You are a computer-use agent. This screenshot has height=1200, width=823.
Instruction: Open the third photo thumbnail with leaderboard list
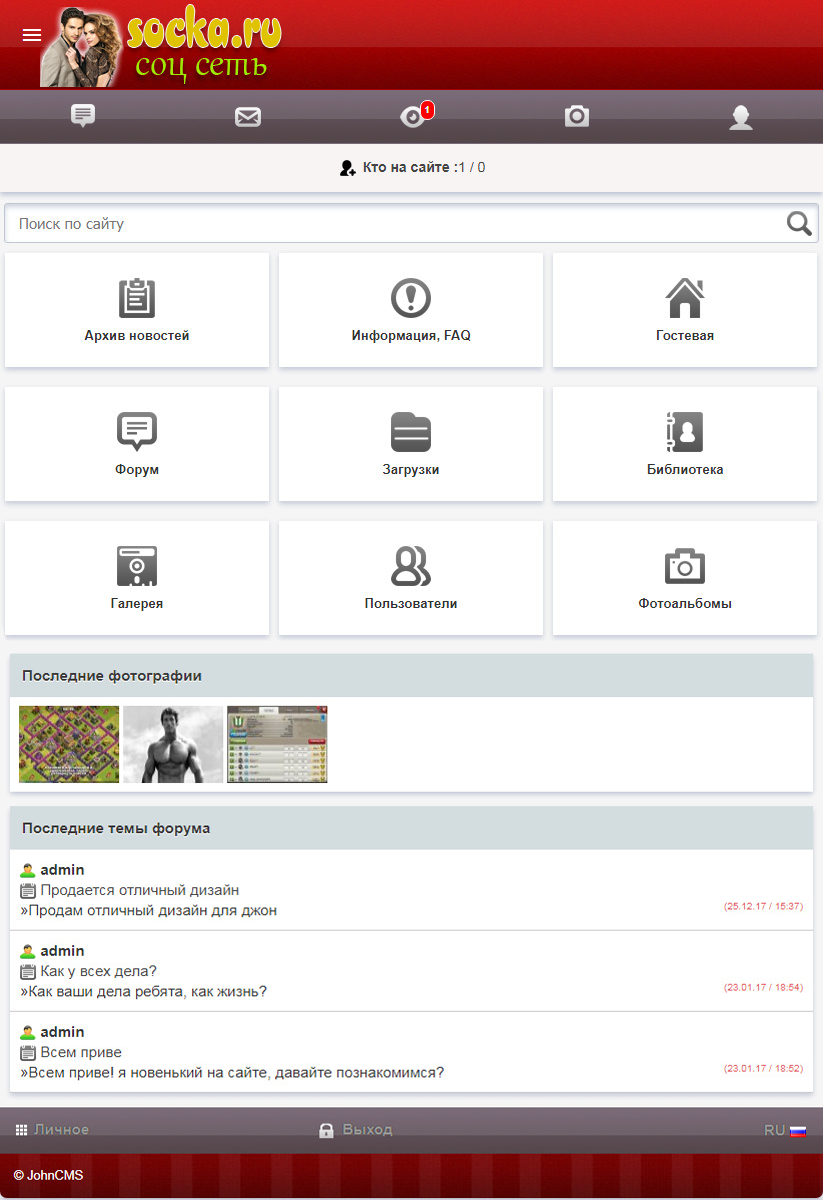click(x=277, y=744)
